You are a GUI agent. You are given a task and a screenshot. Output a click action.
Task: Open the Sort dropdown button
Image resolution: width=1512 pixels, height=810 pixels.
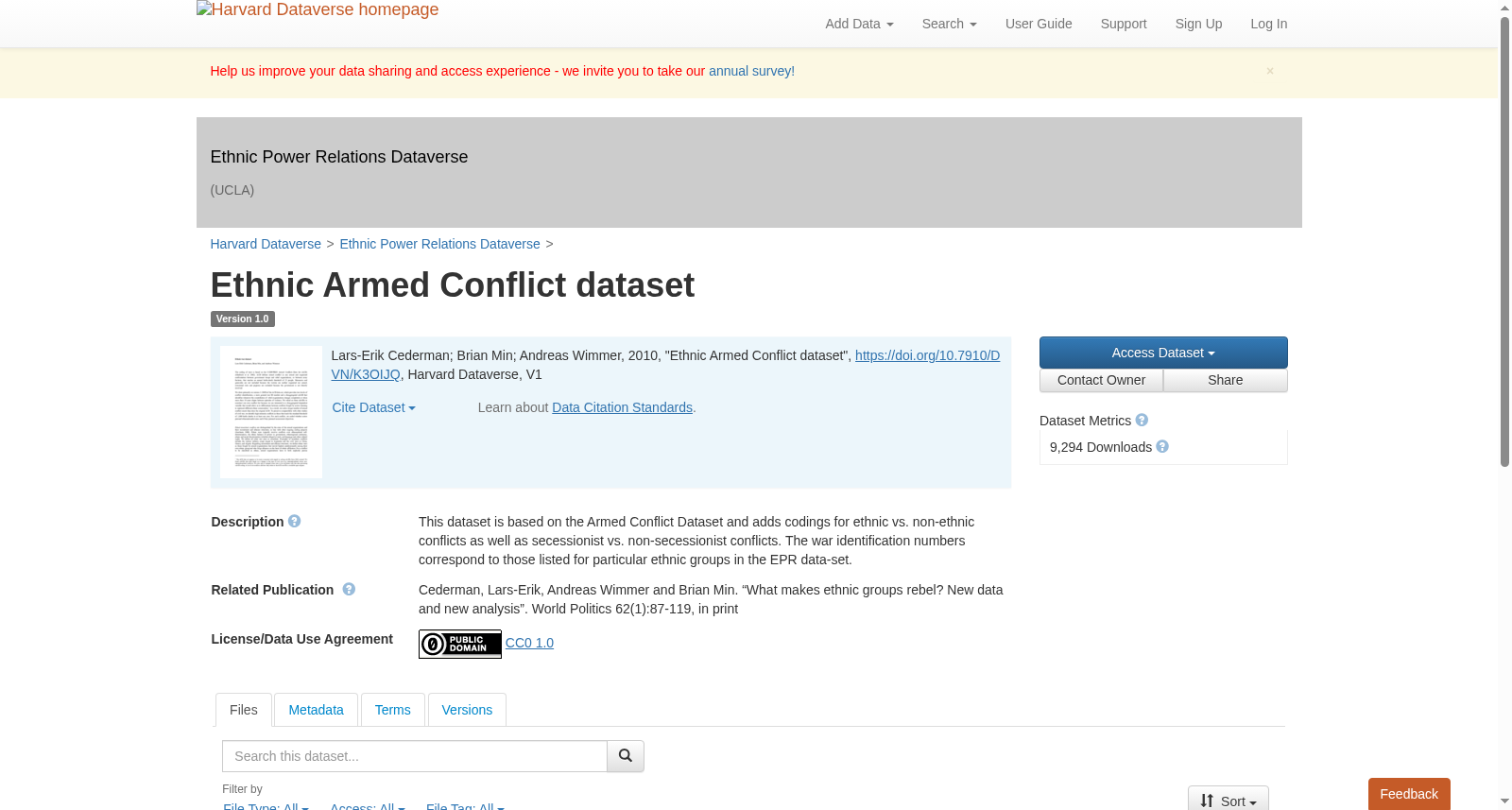(1228, 800)
